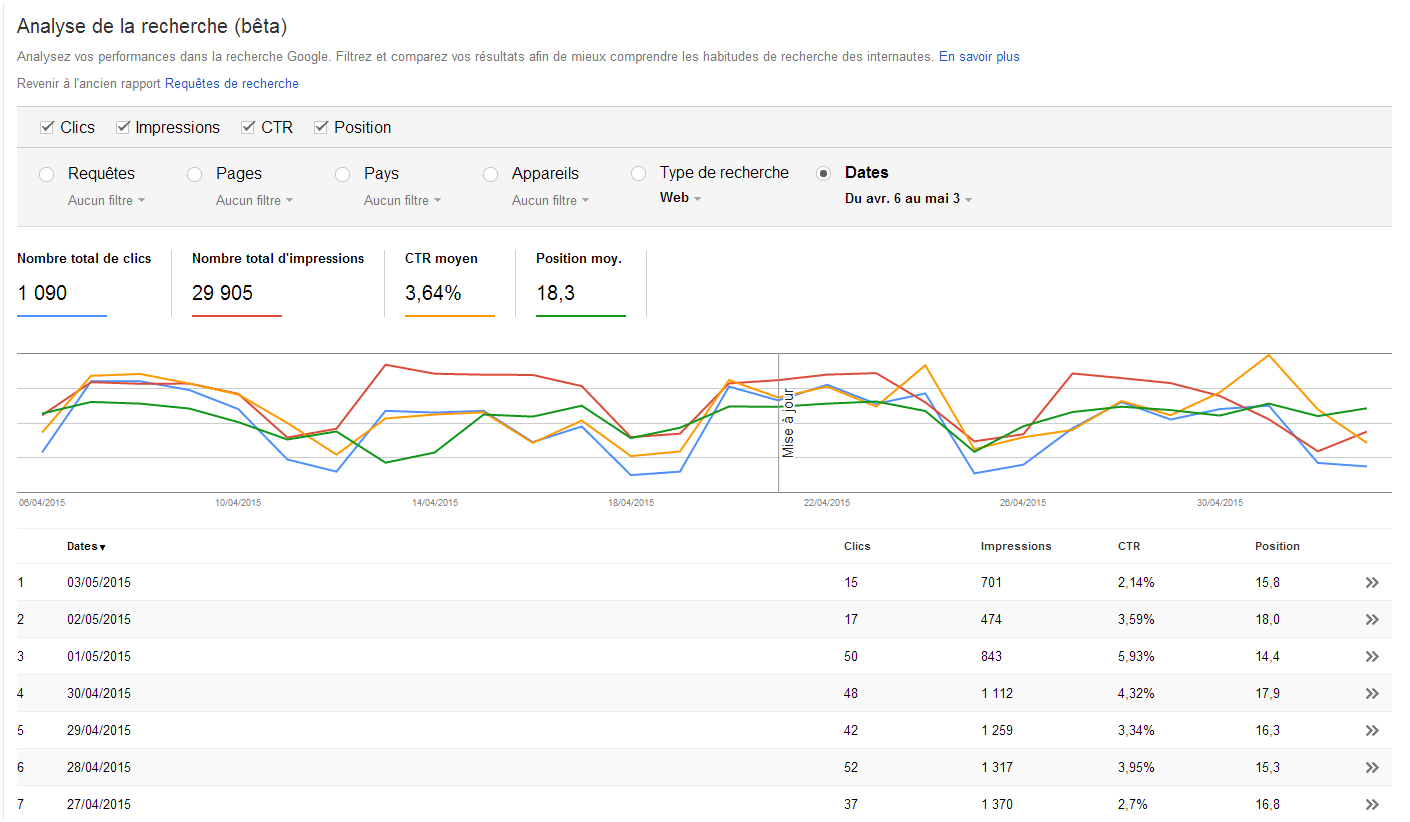Open the Requêtes de recherche report link
1410x822 pixels.
pos(231,83)
